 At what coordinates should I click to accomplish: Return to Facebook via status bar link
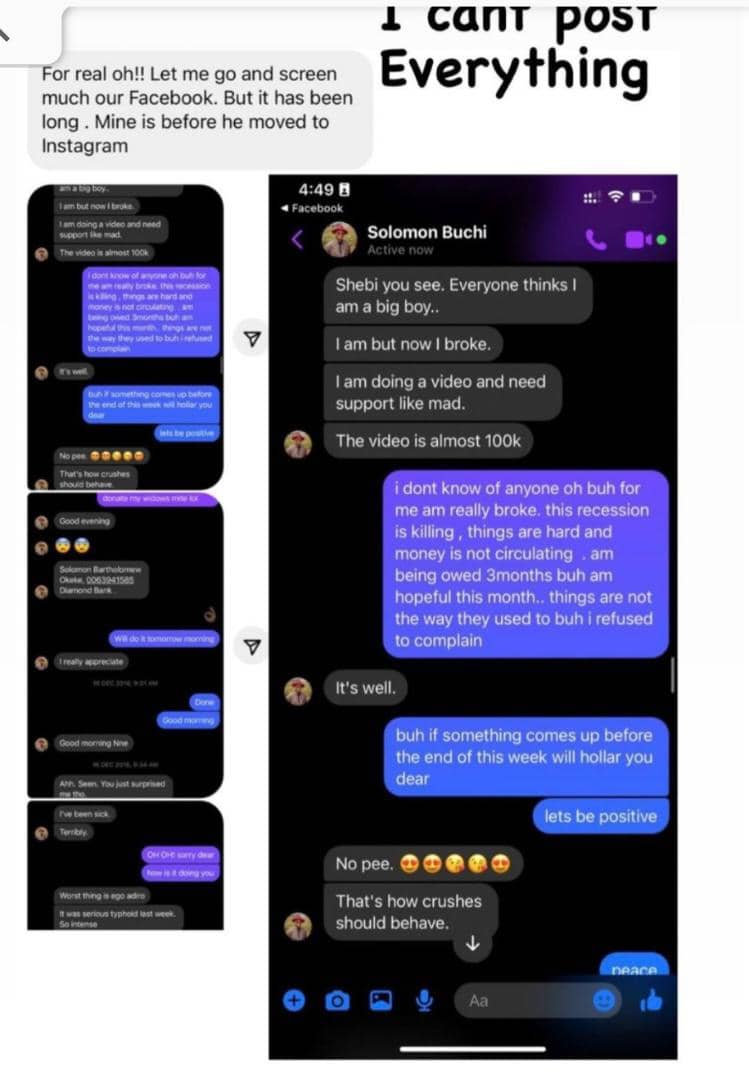point(312,208)
